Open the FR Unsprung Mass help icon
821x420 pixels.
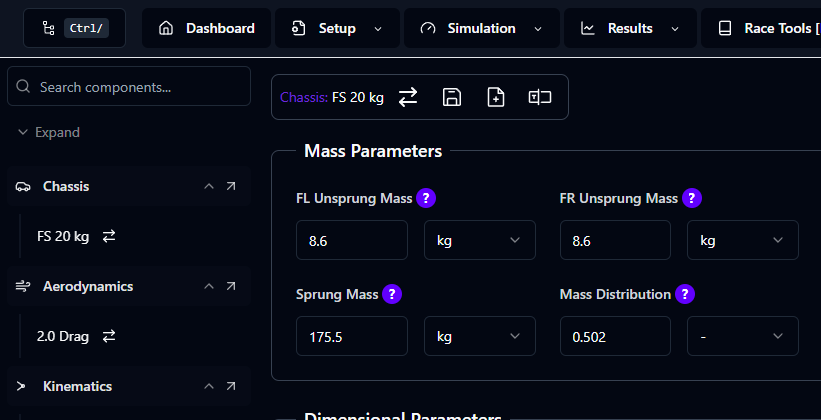click(x=692, y=198)
